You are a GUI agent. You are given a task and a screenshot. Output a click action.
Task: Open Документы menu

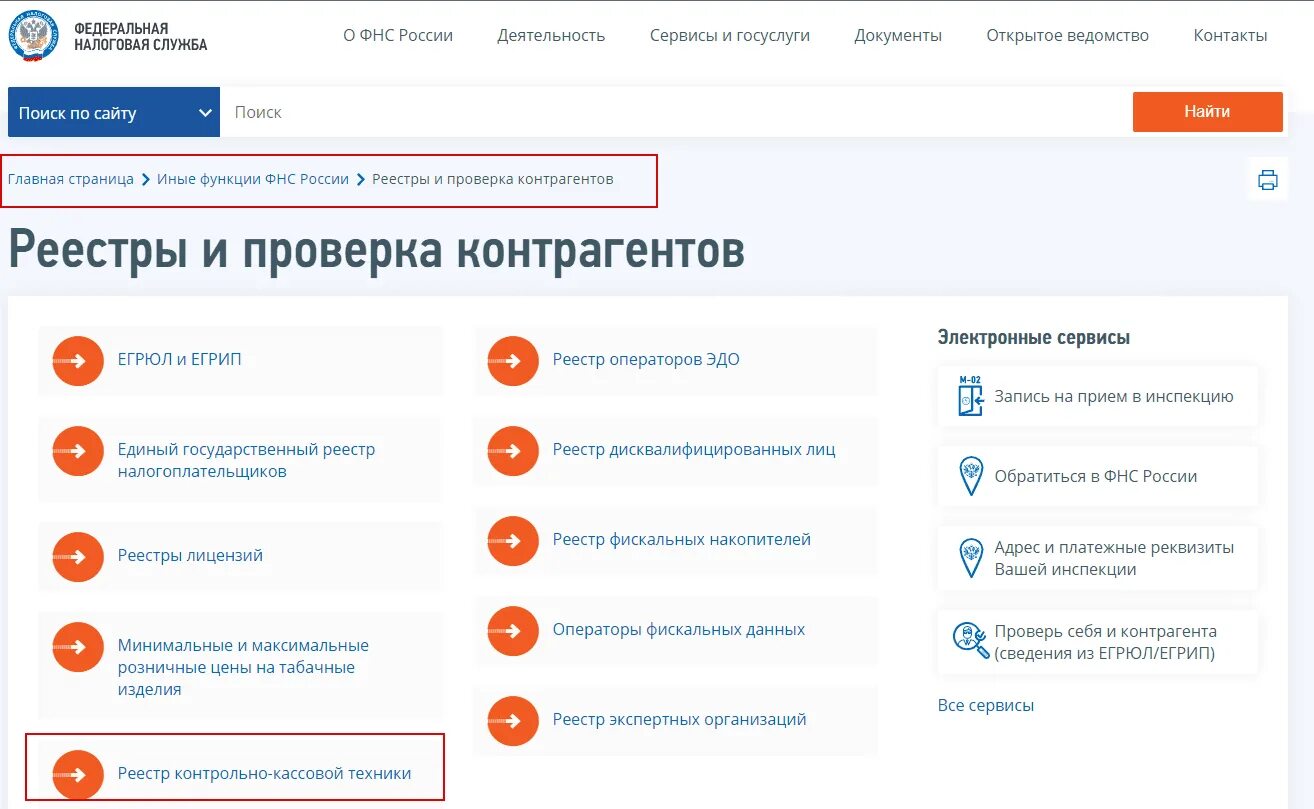(x=898, y=35)
